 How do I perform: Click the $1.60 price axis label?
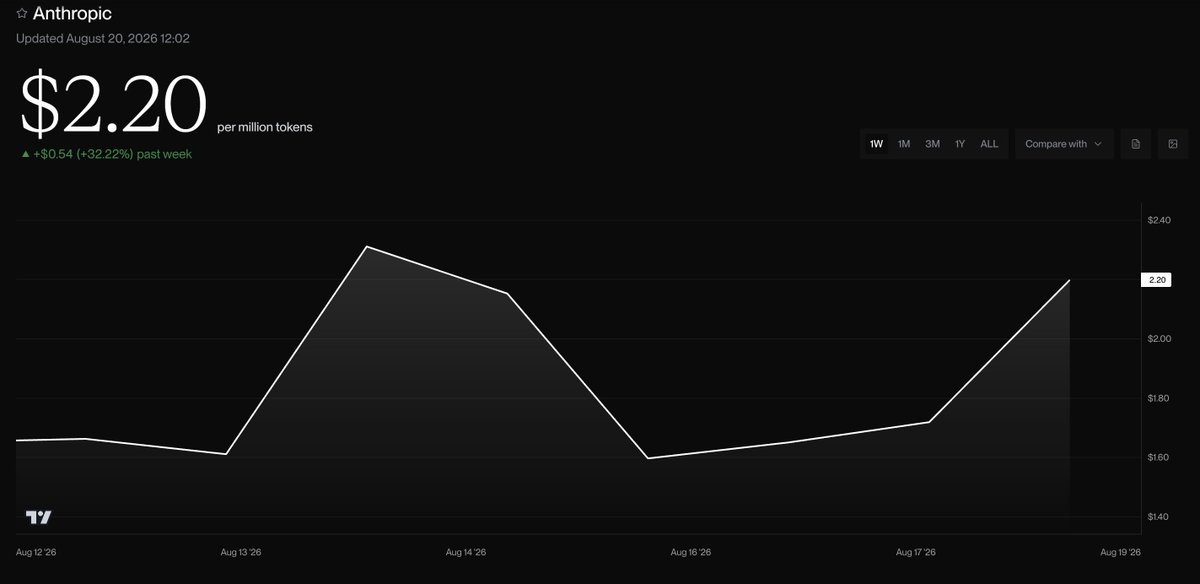1158,457
